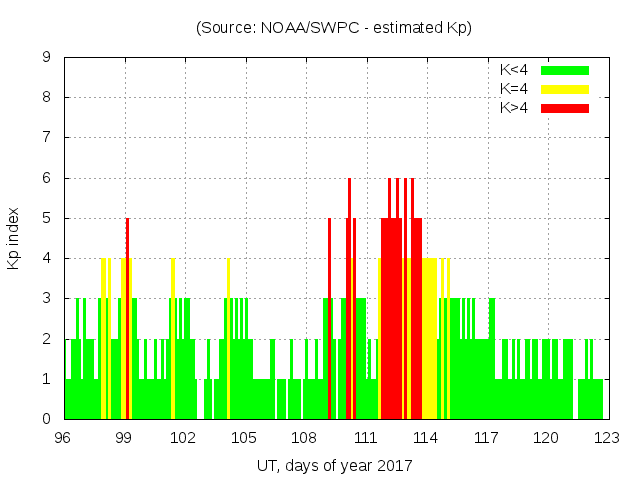Click the yellow K=4 legend swatch

[565, 89]
